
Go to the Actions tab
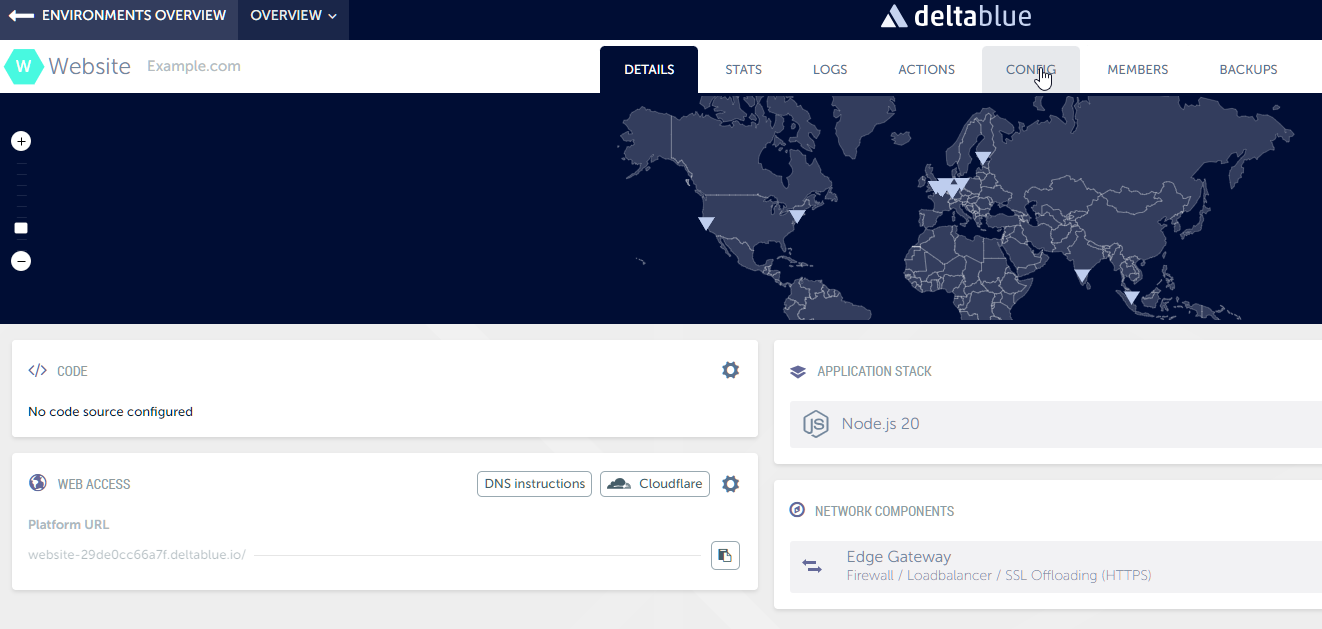(926, 70)
